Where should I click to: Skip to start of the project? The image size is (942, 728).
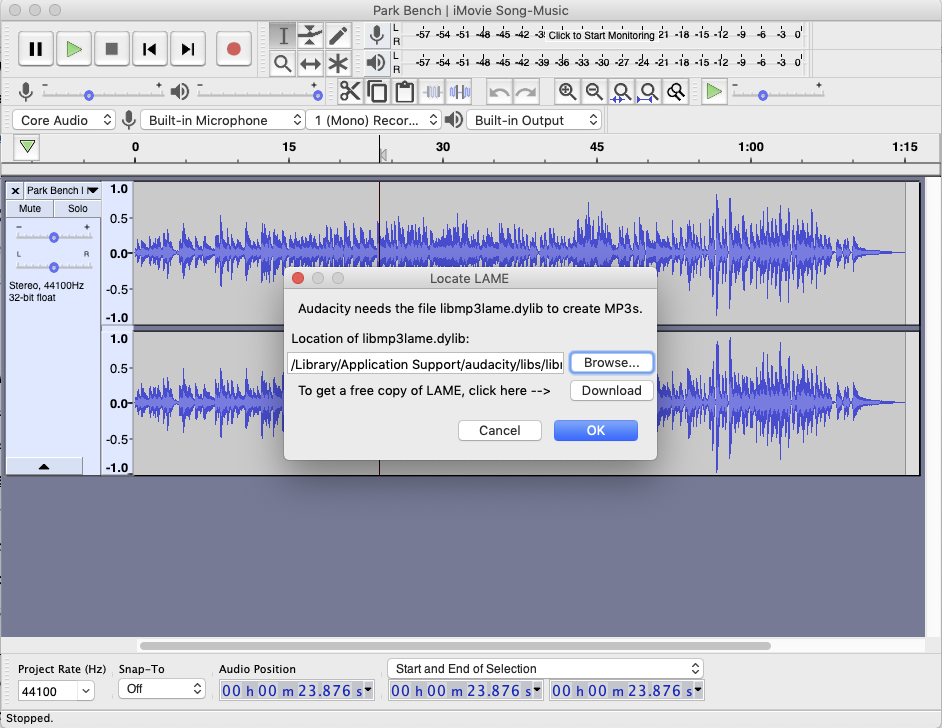click(150, 49)
